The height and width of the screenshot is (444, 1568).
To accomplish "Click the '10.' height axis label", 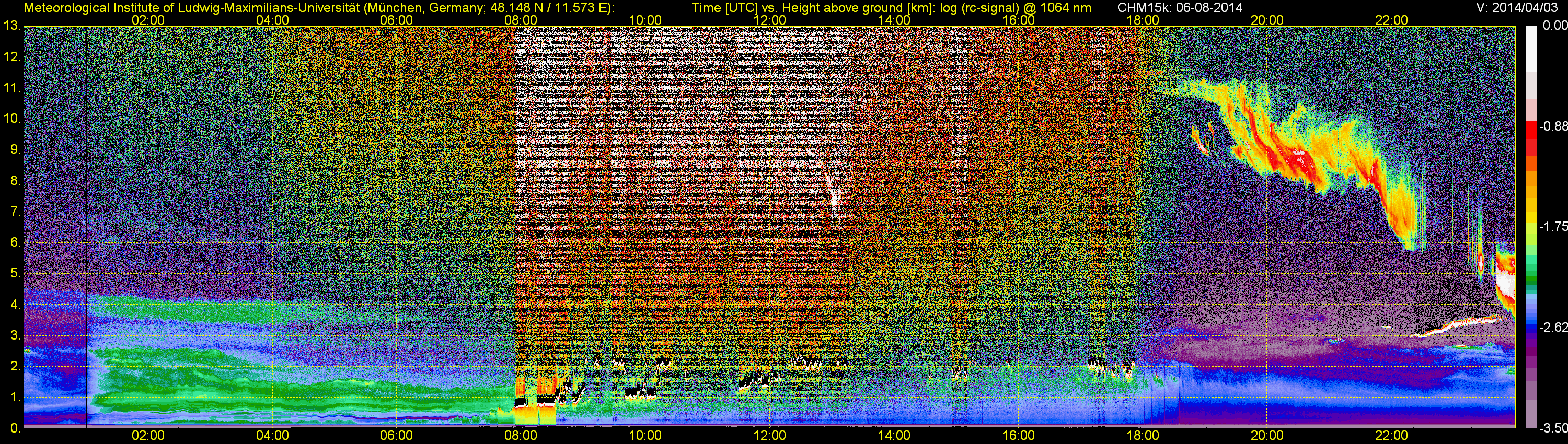I will 11,119.
